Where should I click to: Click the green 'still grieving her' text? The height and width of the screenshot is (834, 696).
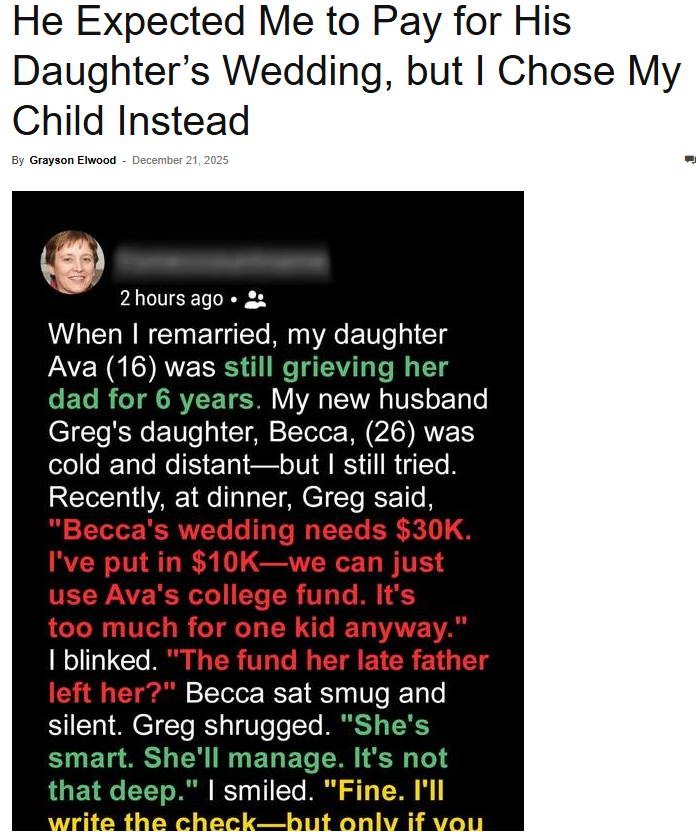click(336, 367)
